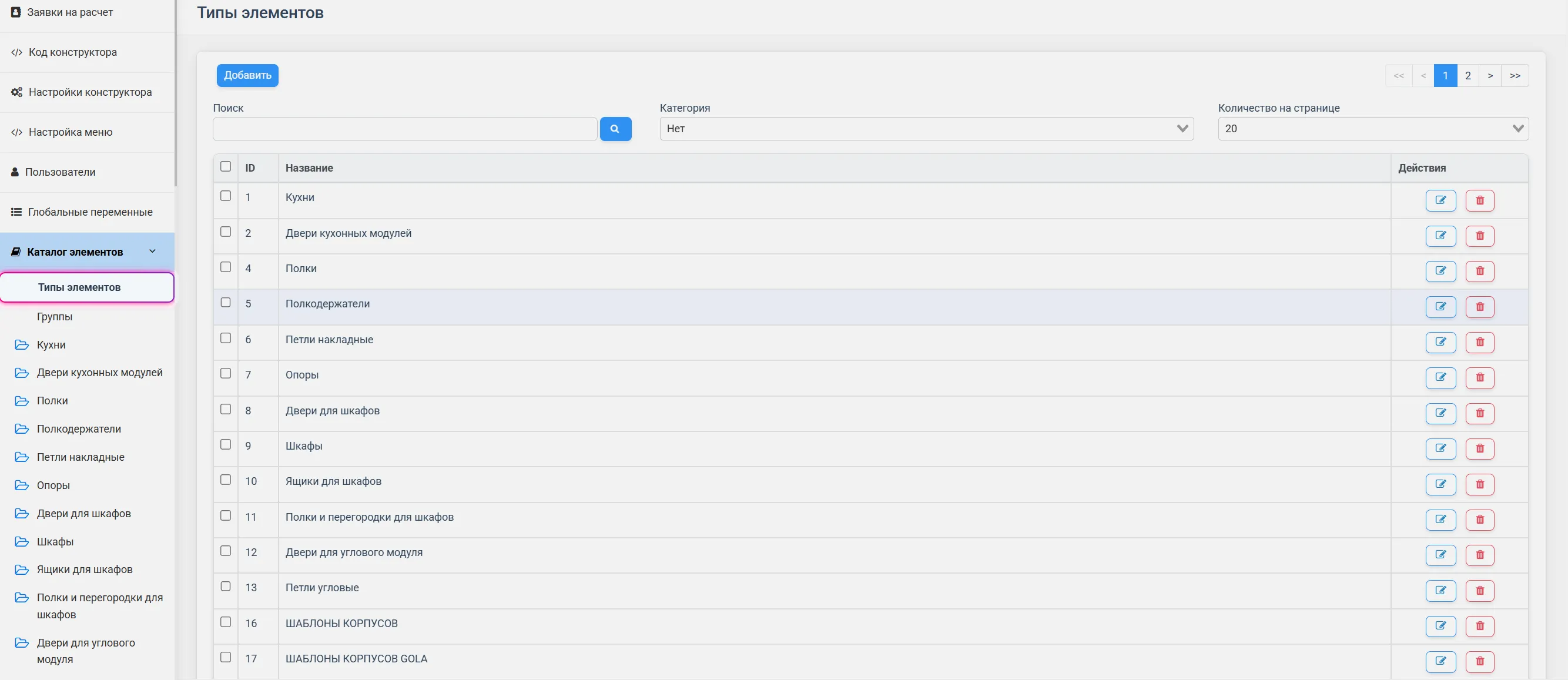Delete Двери для углового модуля row
The height and width of the screenshot is (680, 1568).
coord(1479,555)
